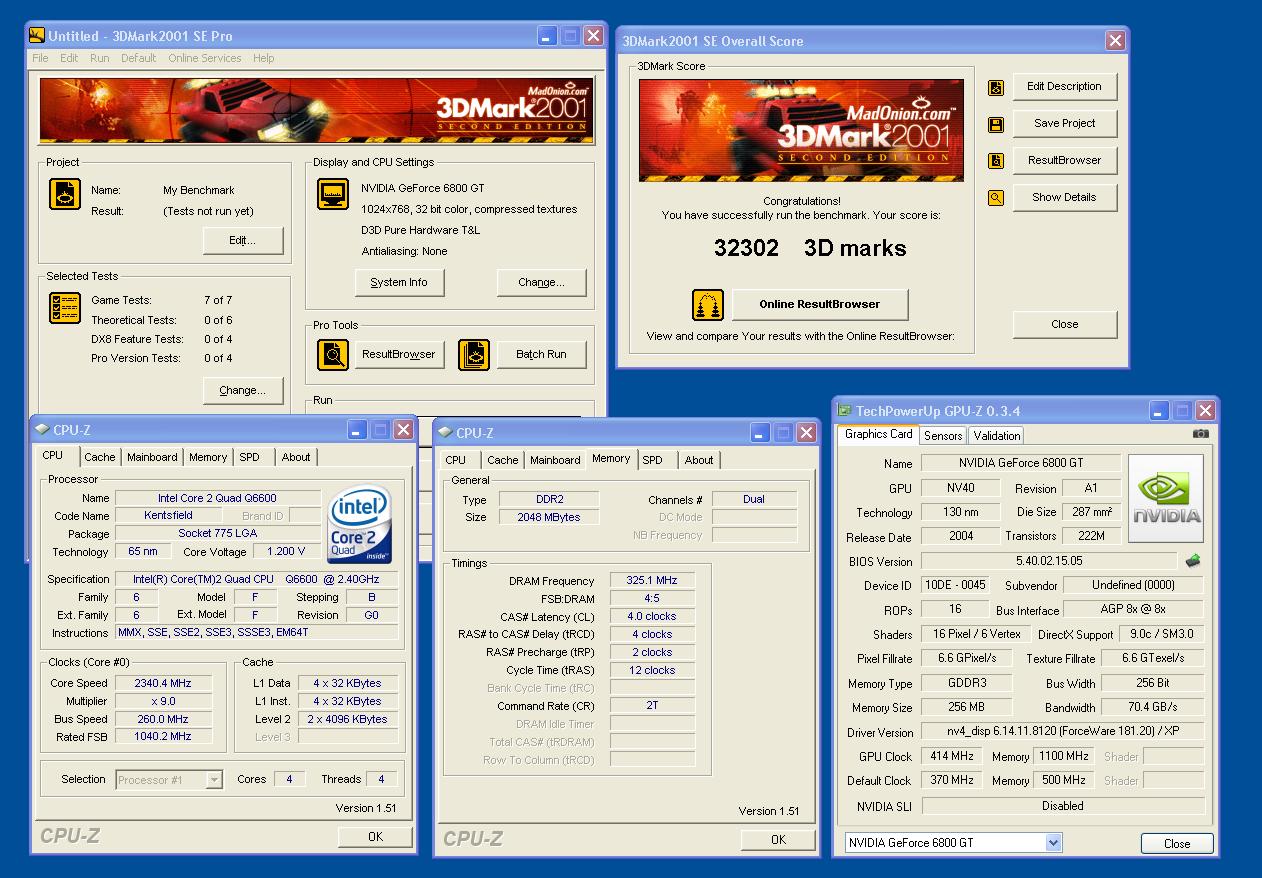1262x878 pixels.
Task: Click the Close button in GPU-Z
Action: click(x=1177, y=843)
